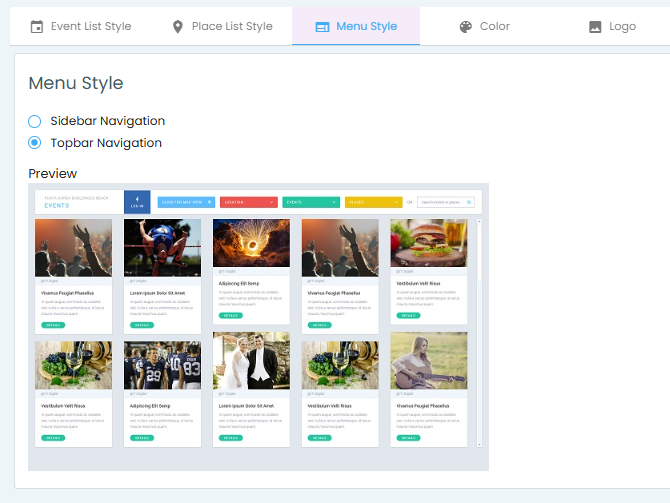Open the red Location dropdown in the preview

[249, 202]
